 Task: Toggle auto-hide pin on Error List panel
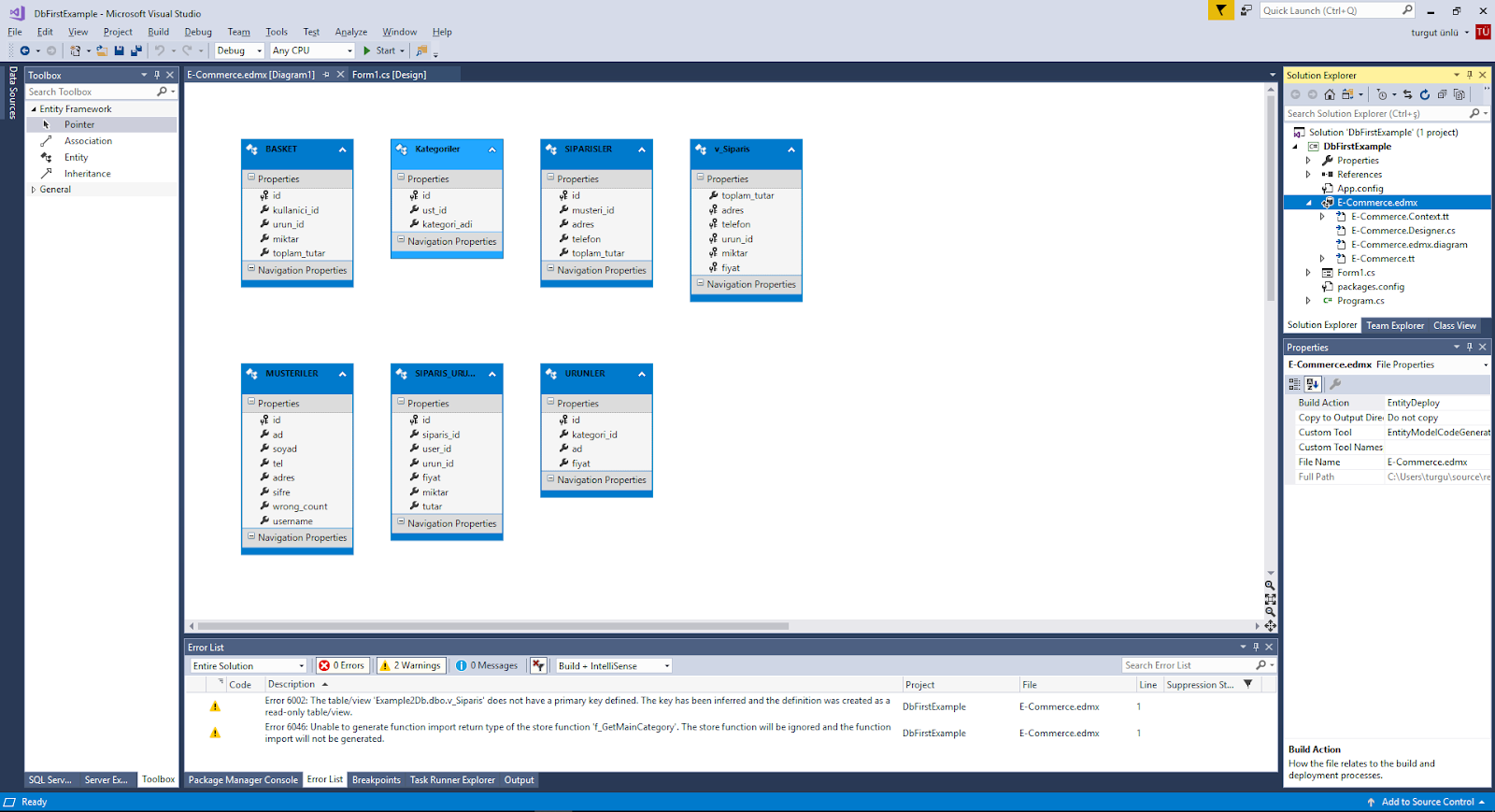click(1256, 647)
